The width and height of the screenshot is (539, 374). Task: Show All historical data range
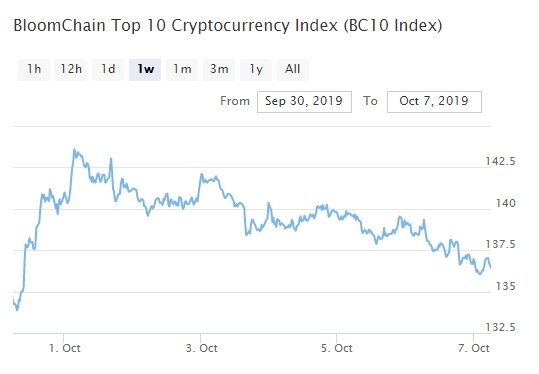click(293, 69)
